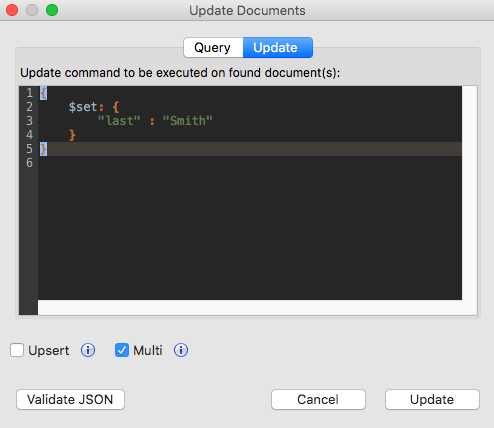Open the Multi info icon
The width and height of the screenshot is (494, 428).
[x=181, y=350]
